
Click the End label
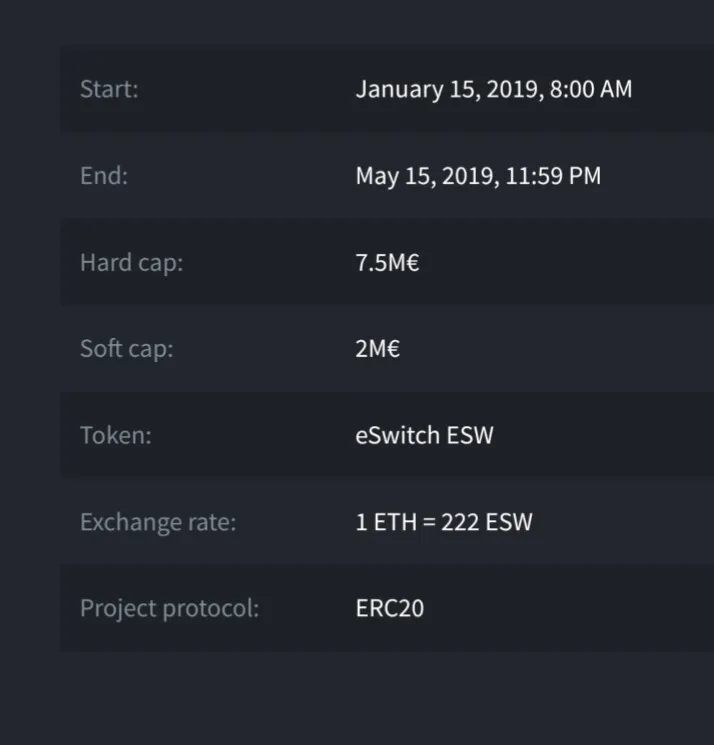click(x=104, y=175)
